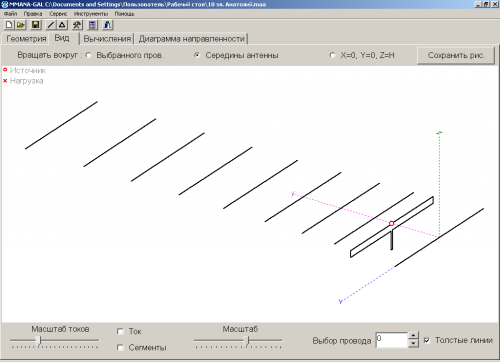The image size is (500, 362).
Task: Switch to the Вычисления tab
Action: click(x=107, y=39)
